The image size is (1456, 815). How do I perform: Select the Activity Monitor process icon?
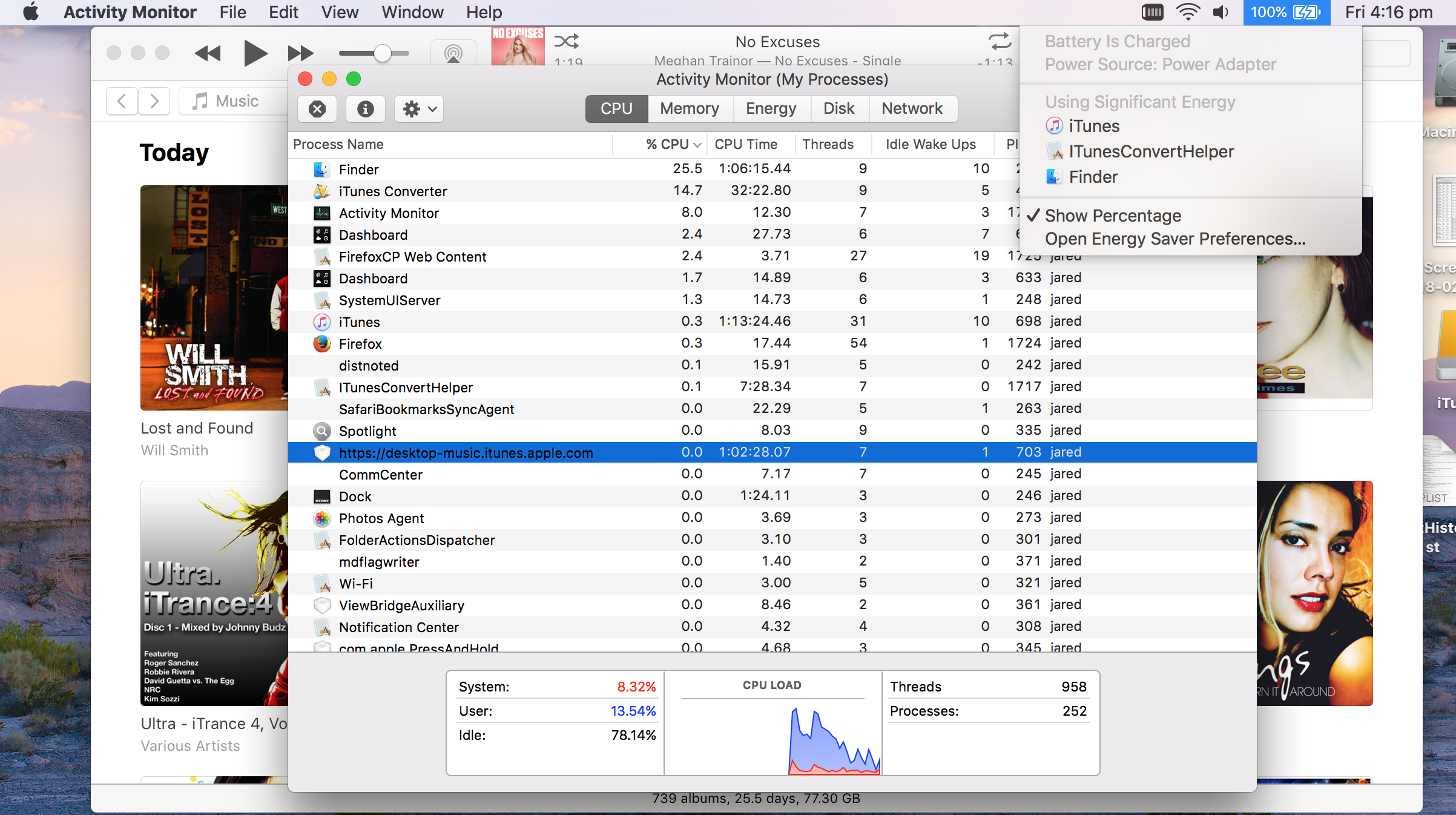pos(321,213)
